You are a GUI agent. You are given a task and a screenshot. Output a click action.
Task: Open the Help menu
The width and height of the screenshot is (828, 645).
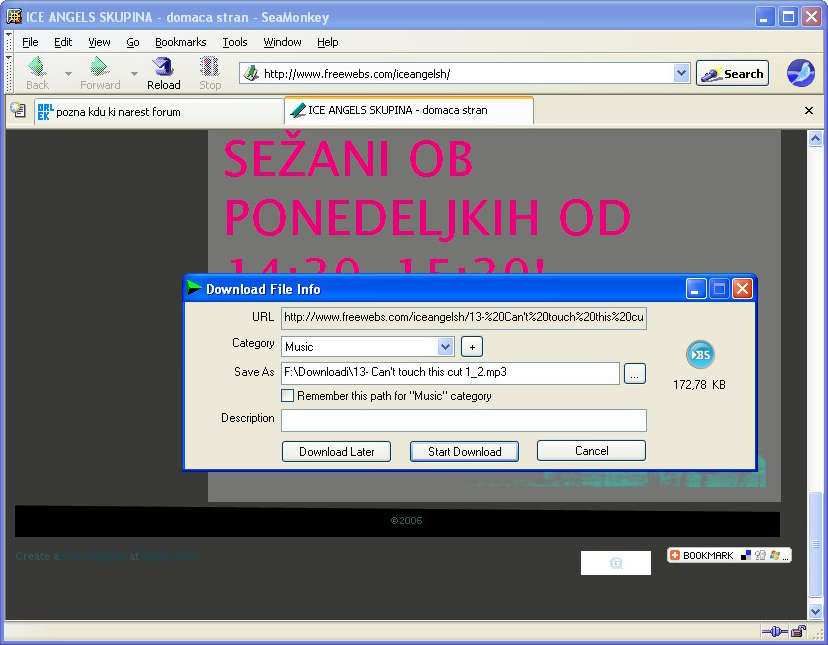point(327,42)
